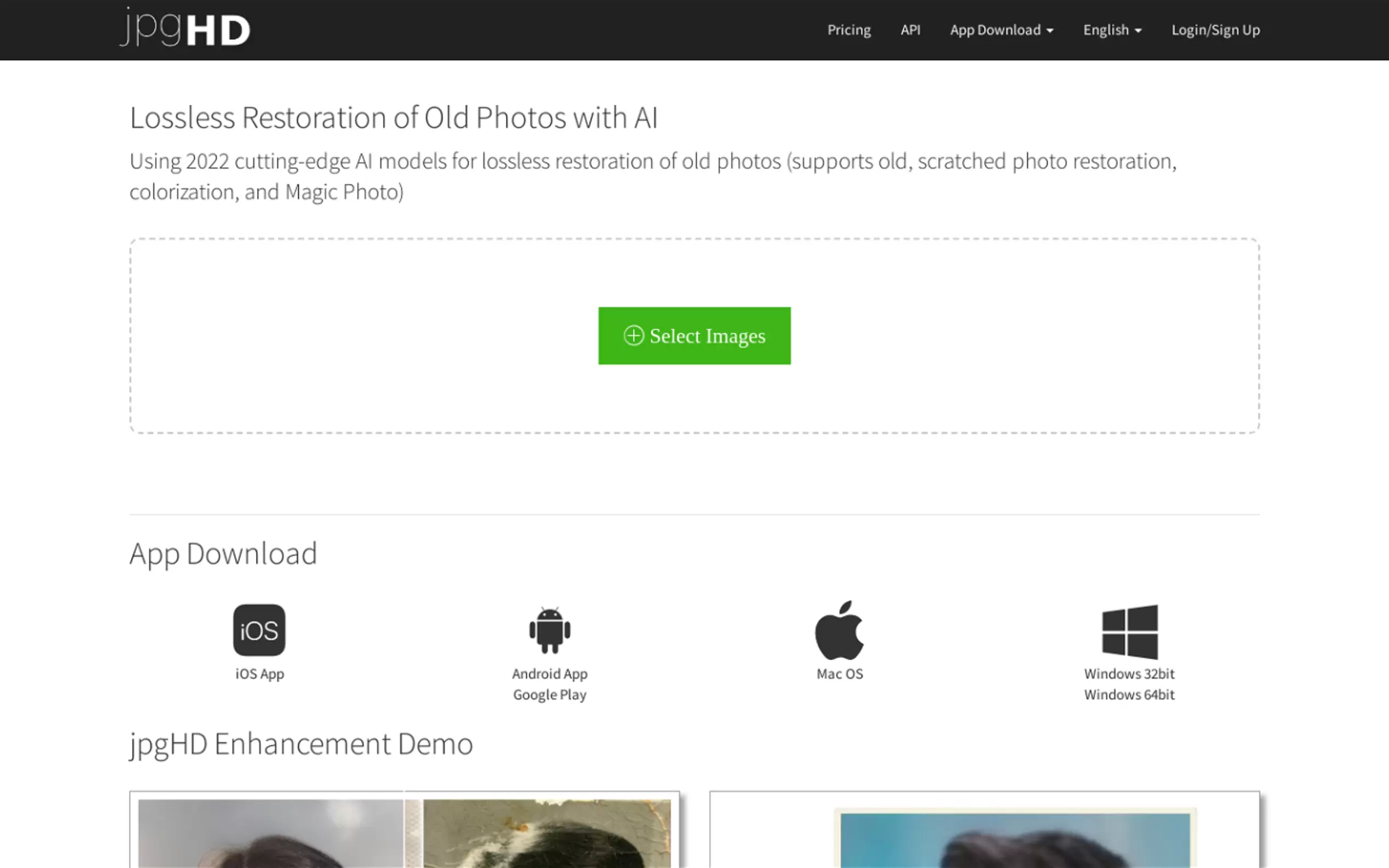This screenshot has height=868, width=1389.
Task: Open the Pricing page
Action: 848,30
